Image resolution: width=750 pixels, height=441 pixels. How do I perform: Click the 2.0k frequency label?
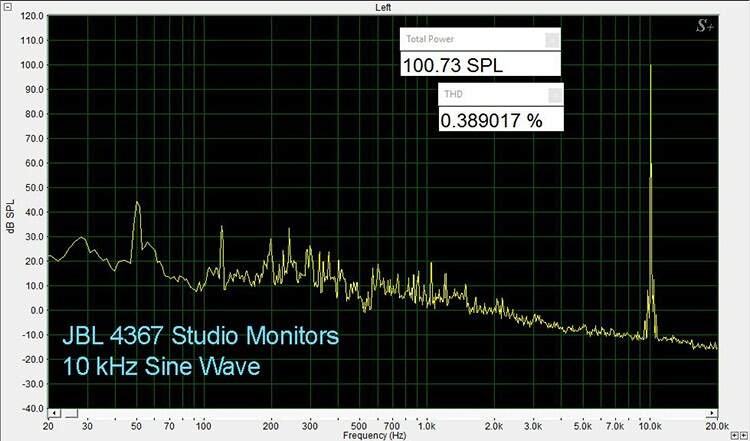point(494,426)
